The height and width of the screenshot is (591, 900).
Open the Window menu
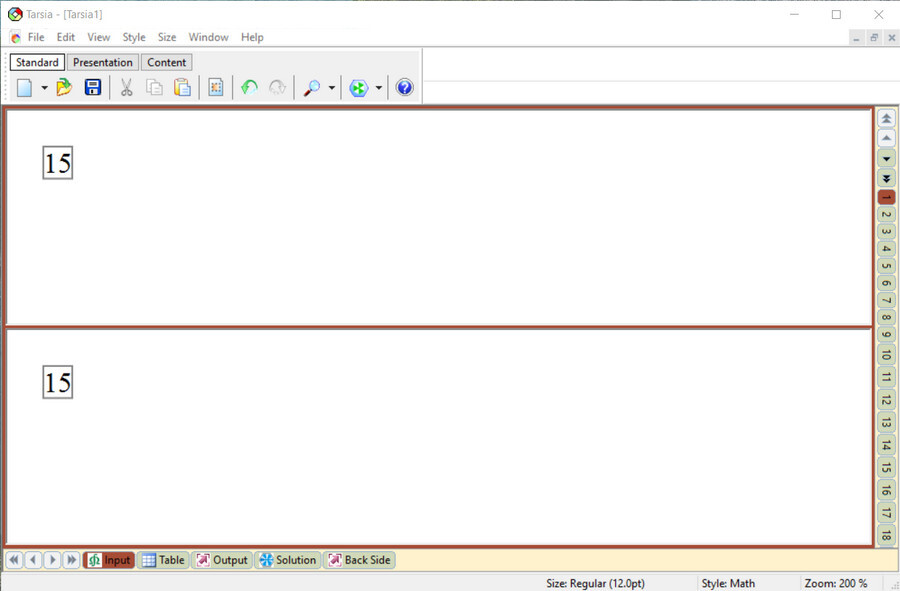tap(208, 37)
